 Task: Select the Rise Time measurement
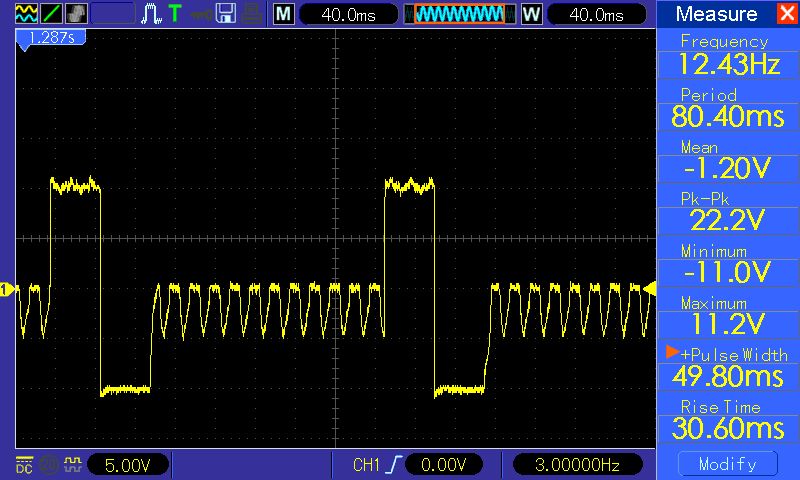pos(729,419)
